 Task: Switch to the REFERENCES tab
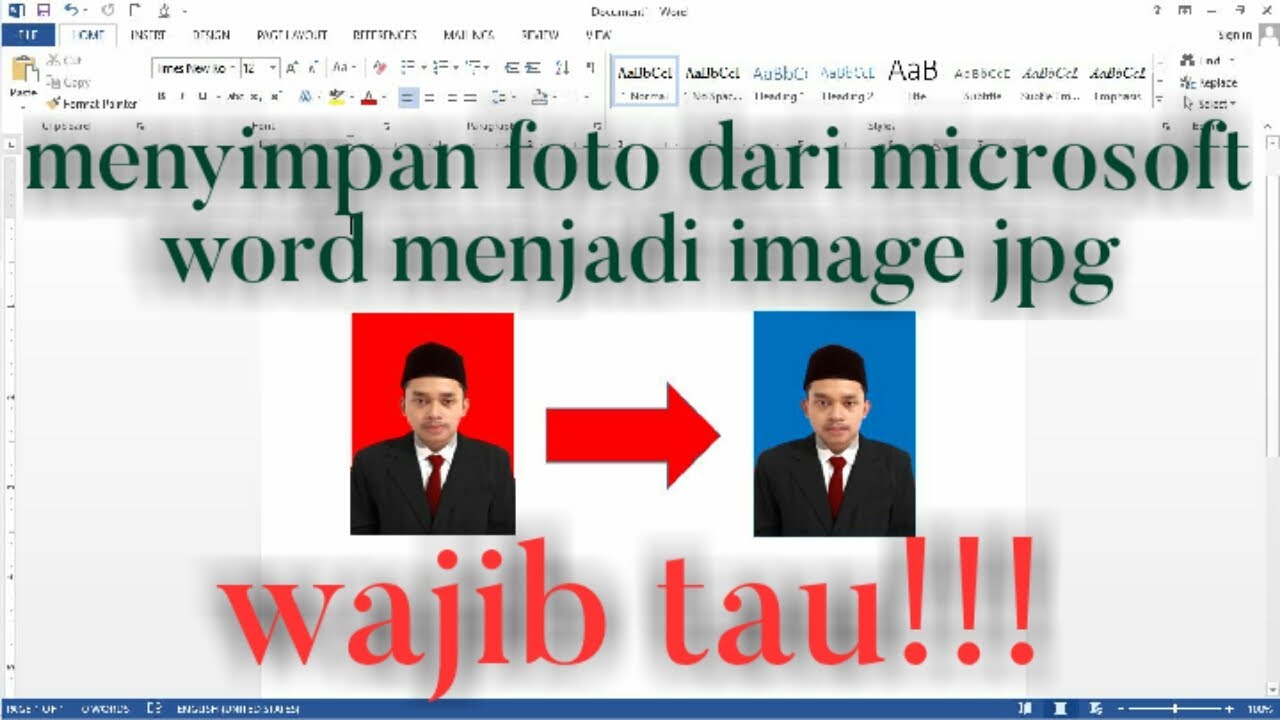point(387,34)
